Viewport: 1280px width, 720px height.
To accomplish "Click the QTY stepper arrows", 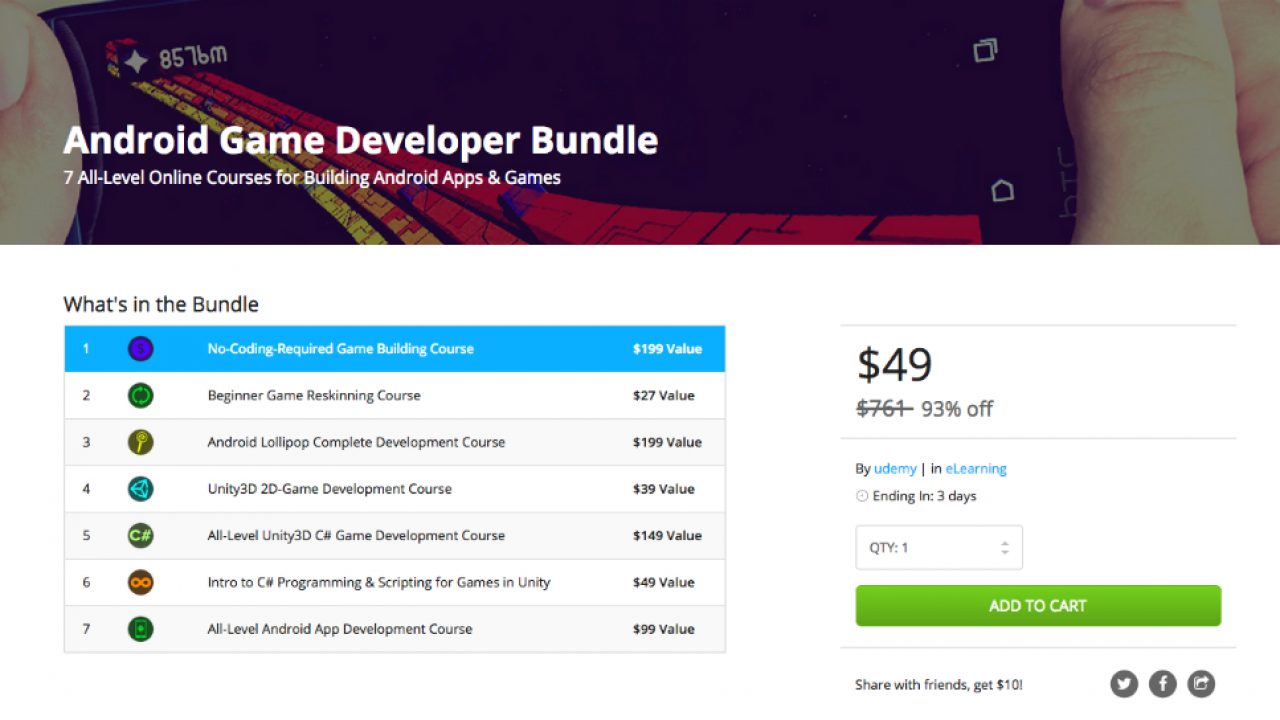I will (1004, 548).
